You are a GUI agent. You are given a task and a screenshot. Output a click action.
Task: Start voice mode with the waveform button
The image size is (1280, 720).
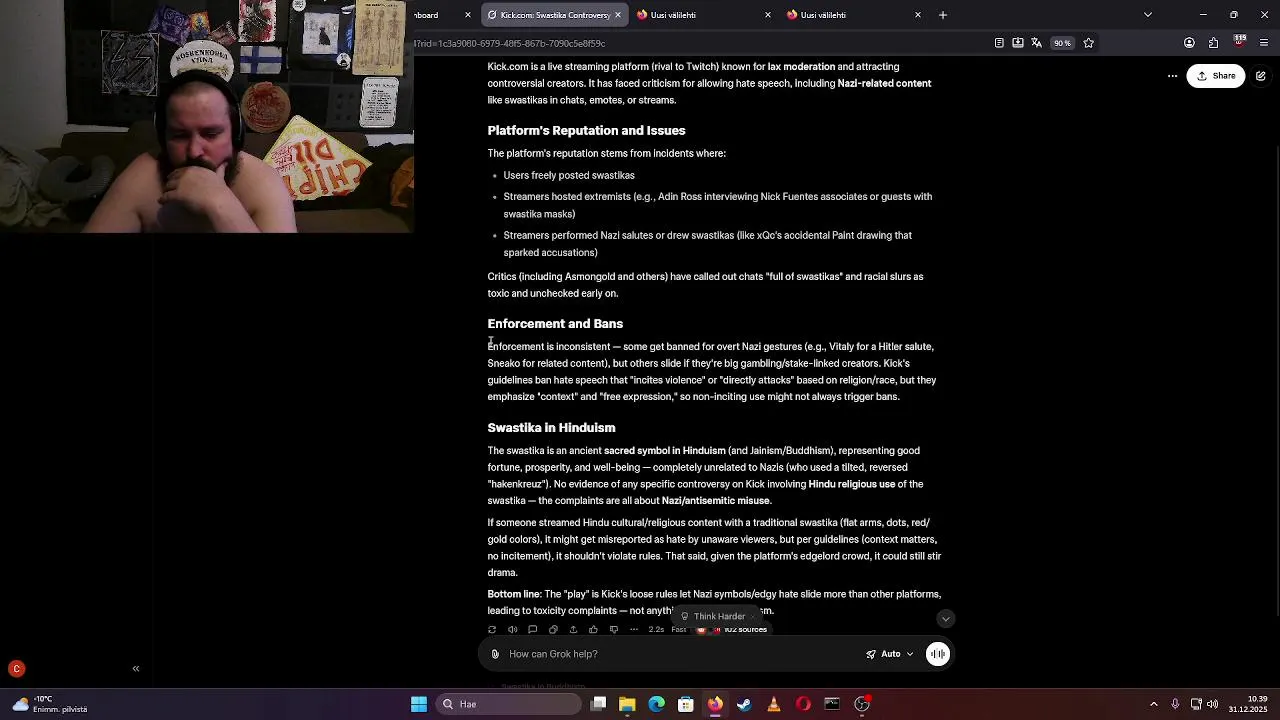938,654
